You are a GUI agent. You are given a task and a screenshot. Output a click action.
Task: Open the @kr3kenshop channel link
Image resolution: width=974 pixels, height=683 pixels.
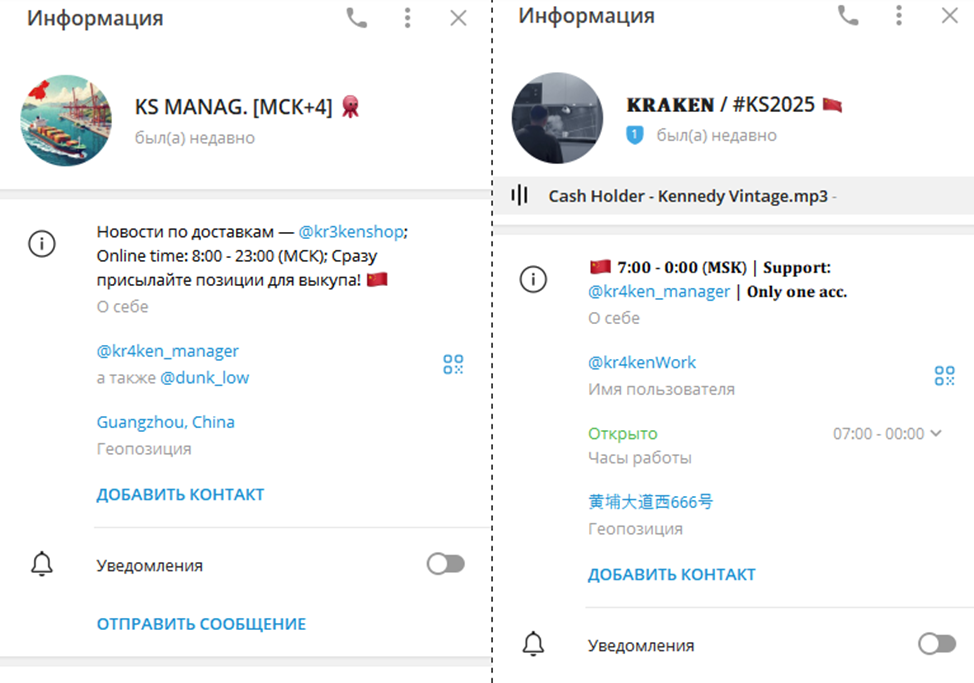coord(350,232)
